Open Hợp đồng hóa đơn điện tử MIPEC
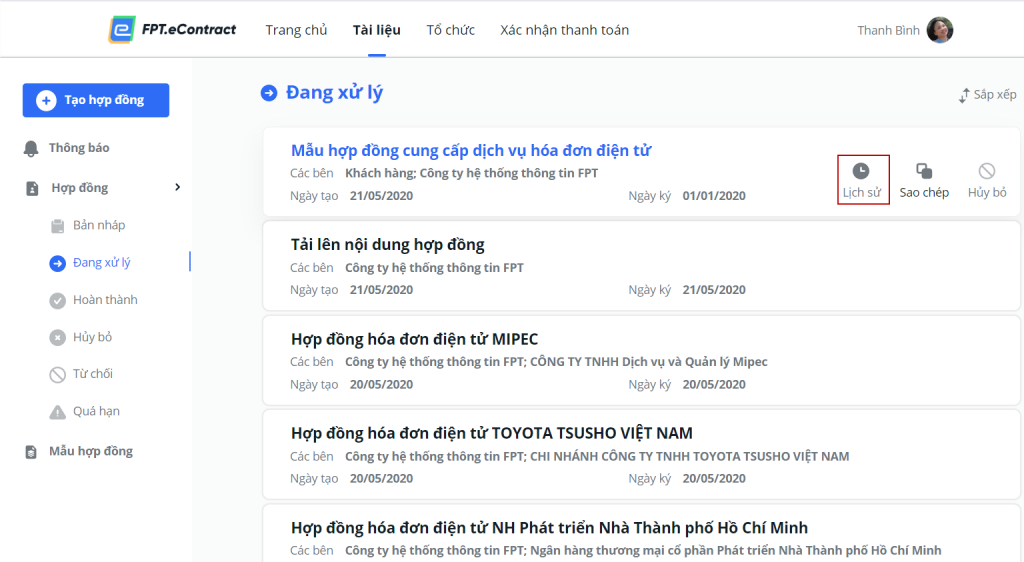The height and width of the screenshot is (562, 1024). point(414,339)
